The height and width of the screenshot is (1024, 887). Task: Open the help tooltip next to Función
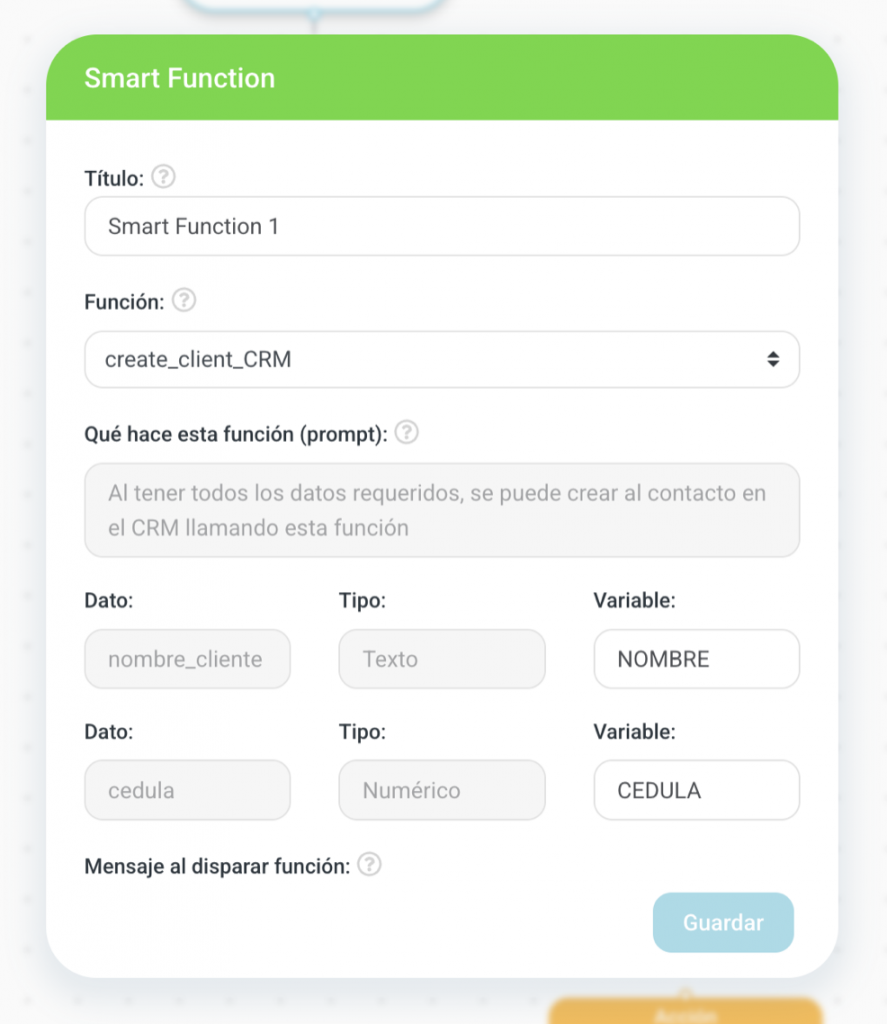[x=184, y=301]
